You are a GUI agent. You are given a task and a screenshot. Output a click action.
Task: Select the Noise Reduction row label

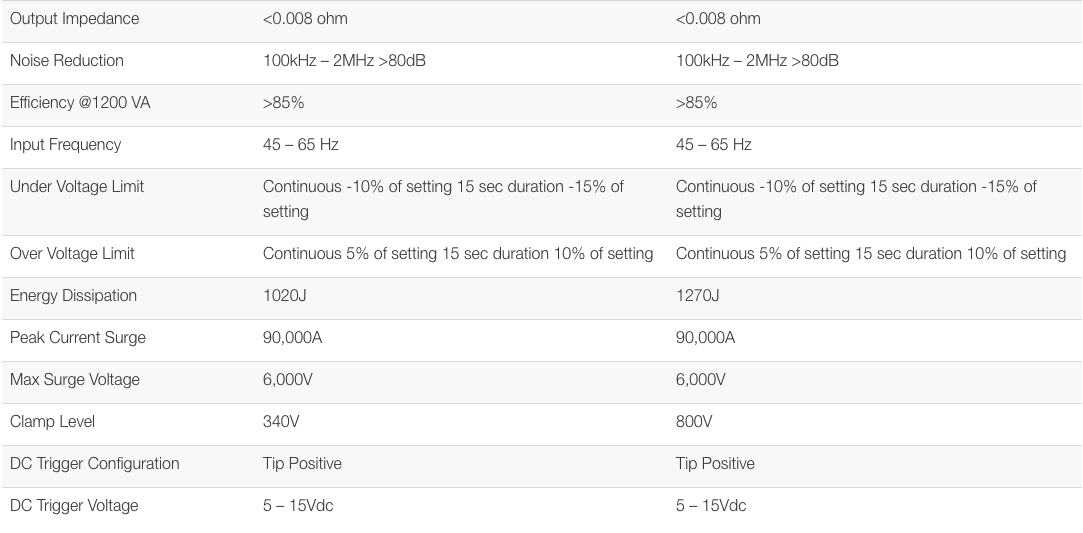[67, 61]
